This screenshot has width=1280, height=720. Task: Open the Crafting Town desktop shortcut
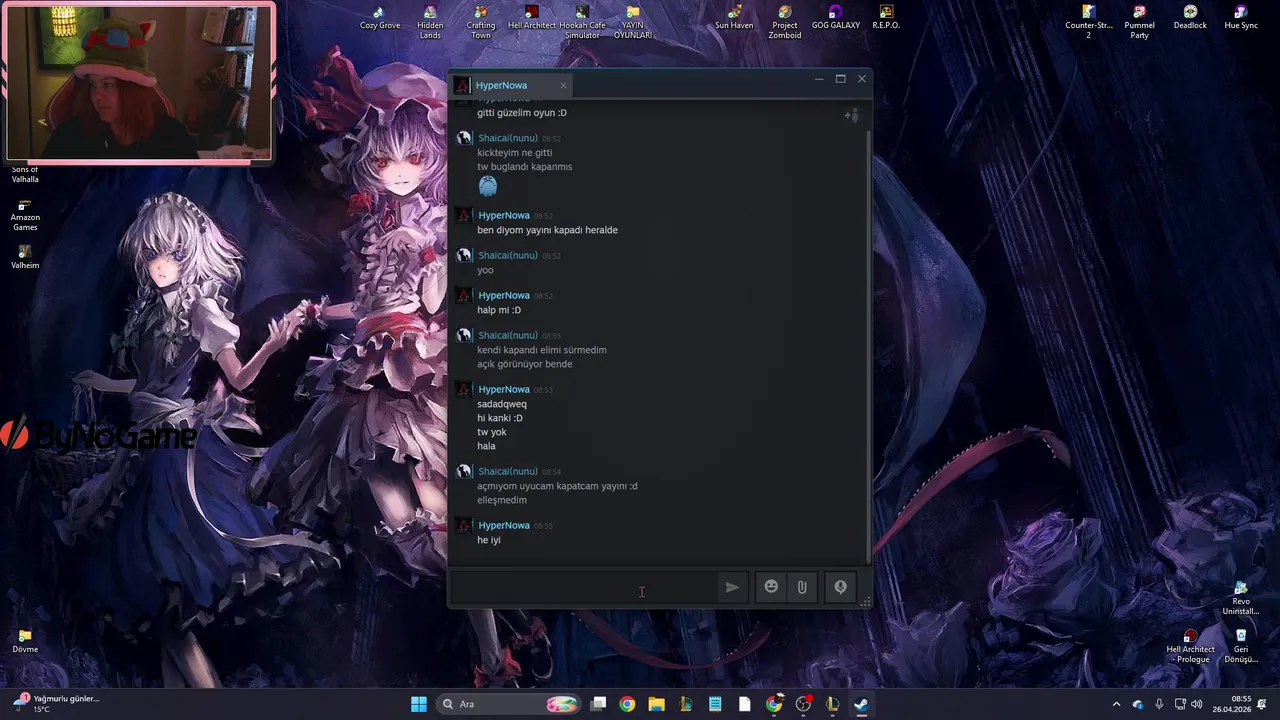click(x=481, y=22)
